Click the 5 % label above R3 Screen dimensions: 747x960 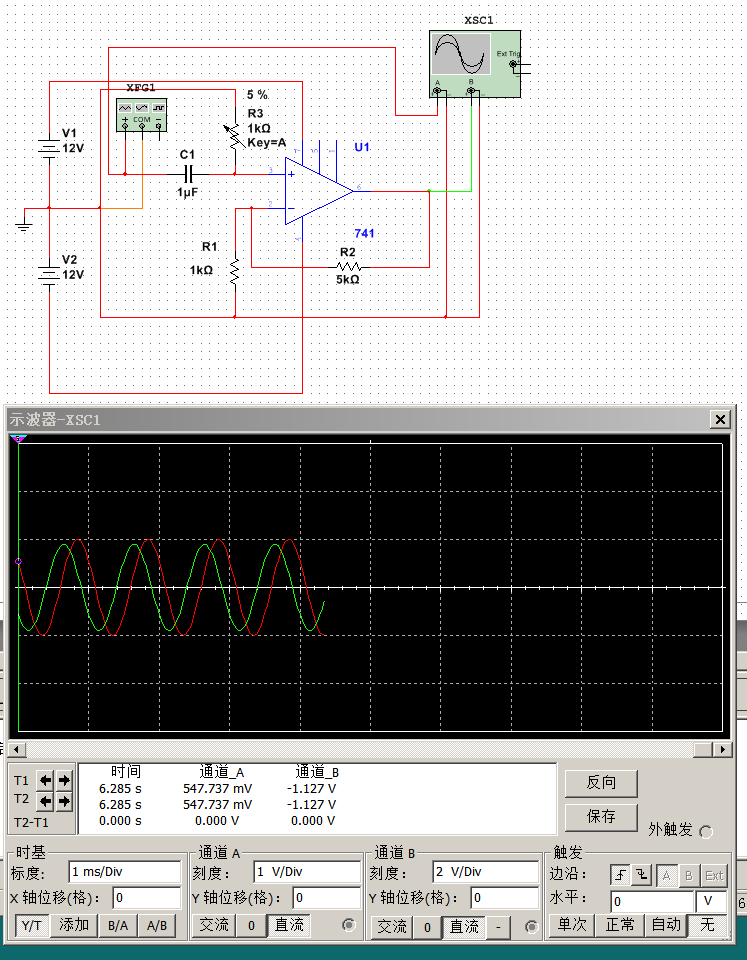point(258,95)
